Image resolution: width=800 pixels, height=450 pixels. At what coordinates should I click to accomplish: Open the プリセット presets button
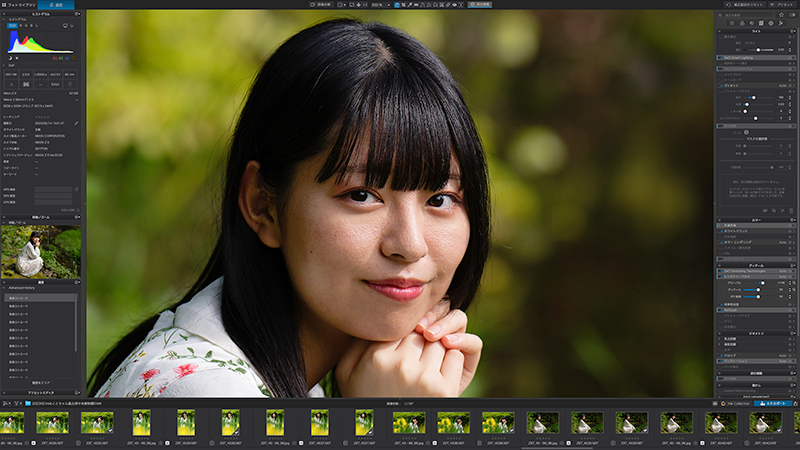coord(782,5)
